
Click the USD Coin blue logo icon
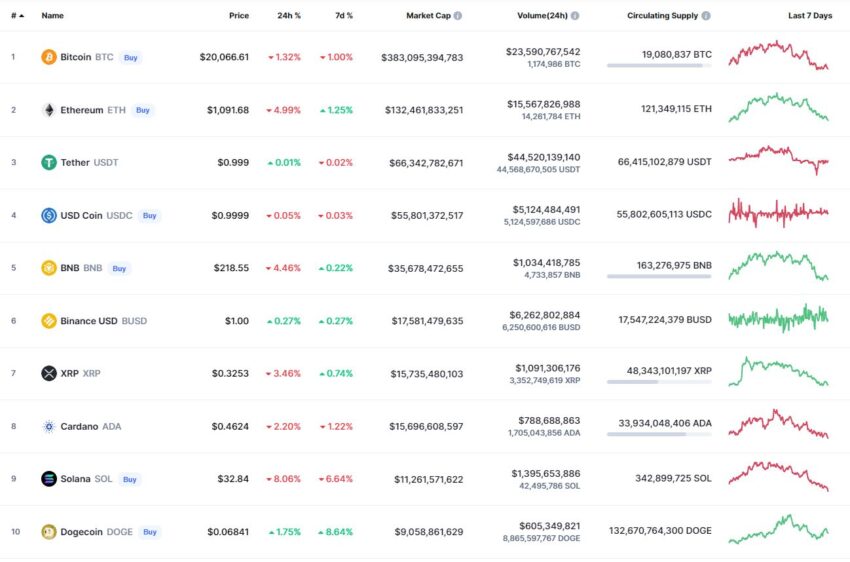tap(49, 215)
